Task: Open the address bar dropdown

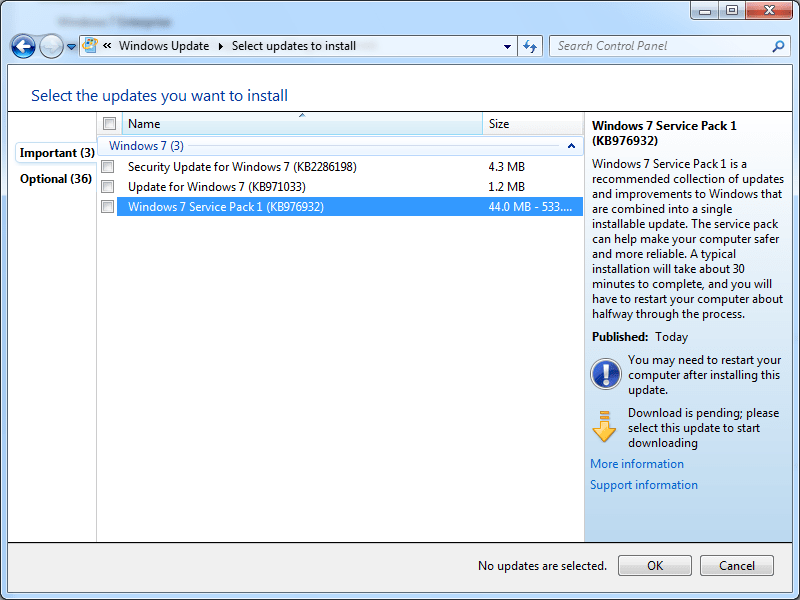Action: pos(505,46)
